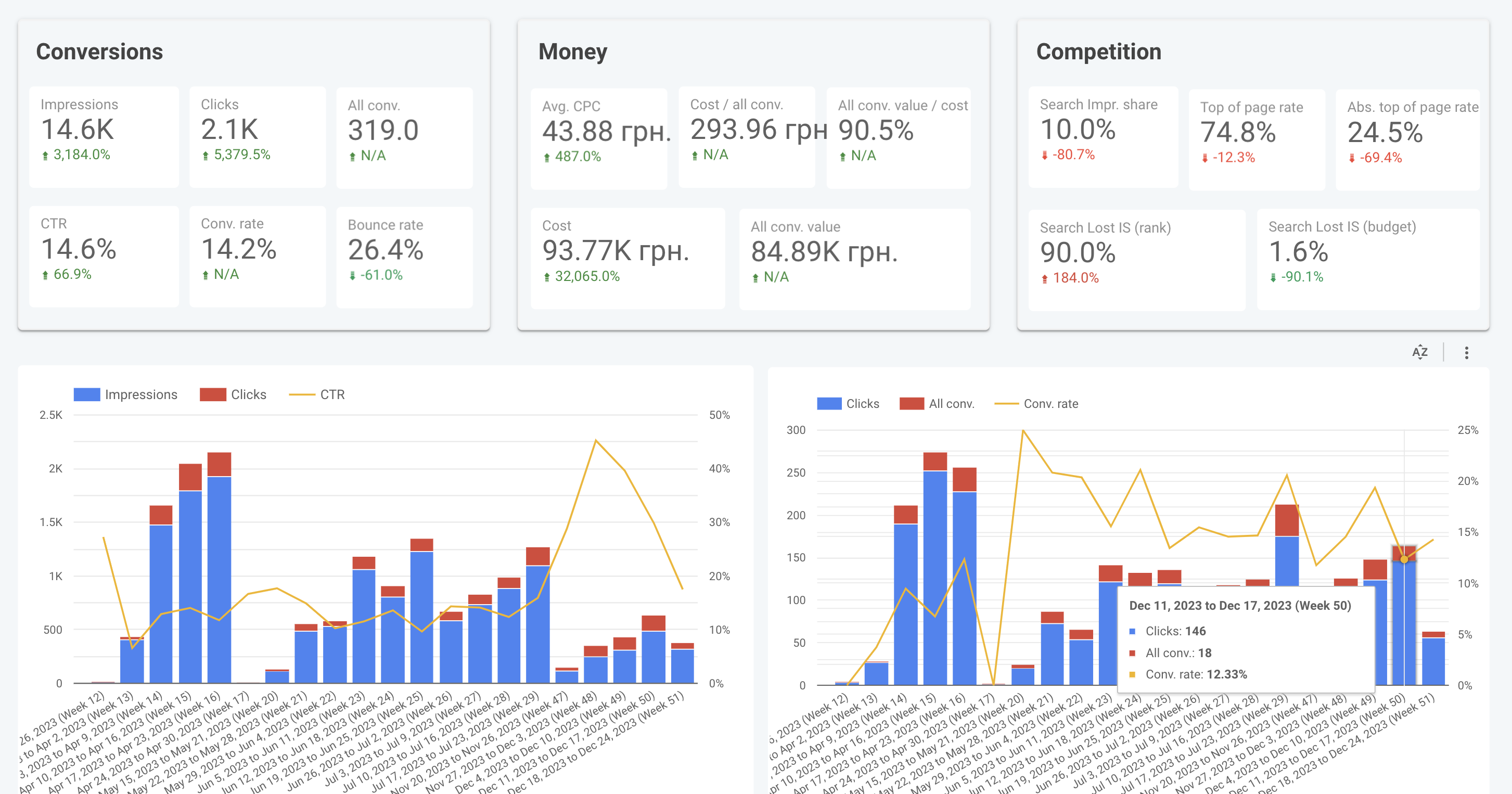1512x794 pixels.
Task: Click the red All conv. legend swatch
Action: tap(912, 404)
